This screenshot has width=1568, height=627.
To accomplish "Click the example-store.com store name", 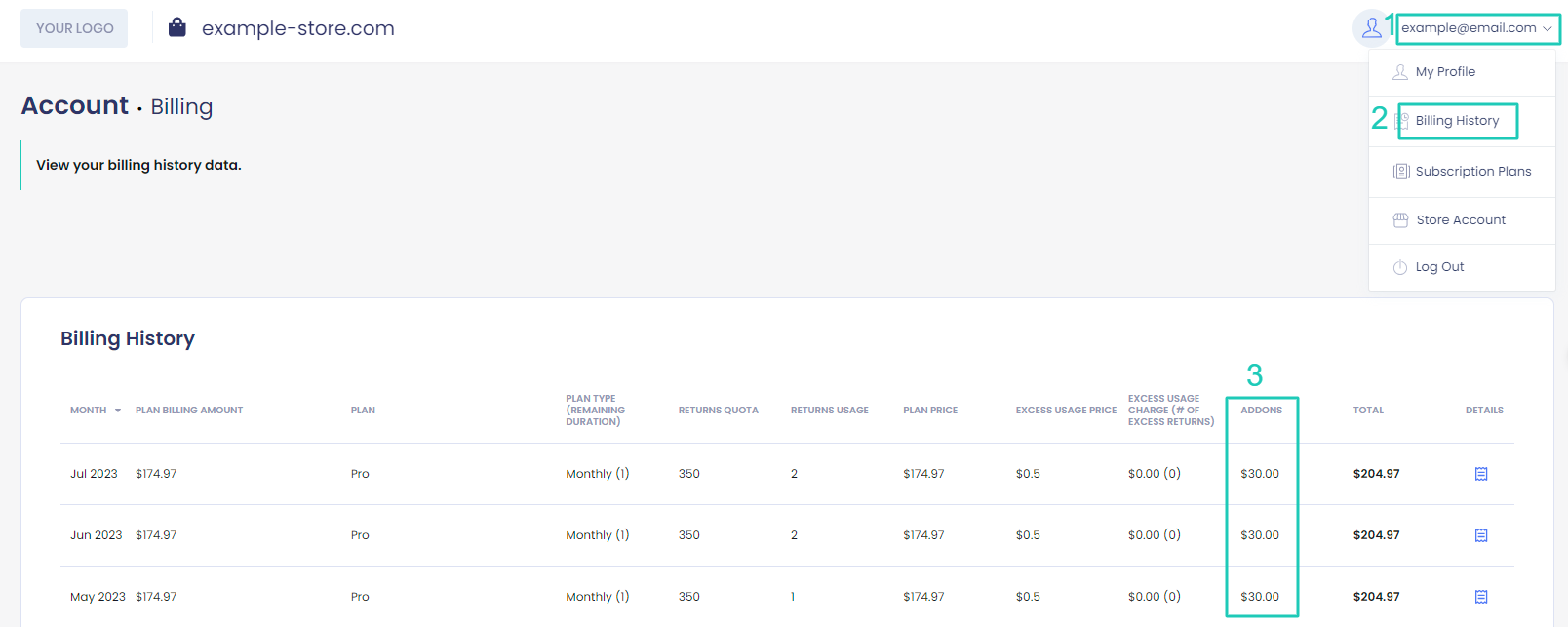I will coord(297,28).
